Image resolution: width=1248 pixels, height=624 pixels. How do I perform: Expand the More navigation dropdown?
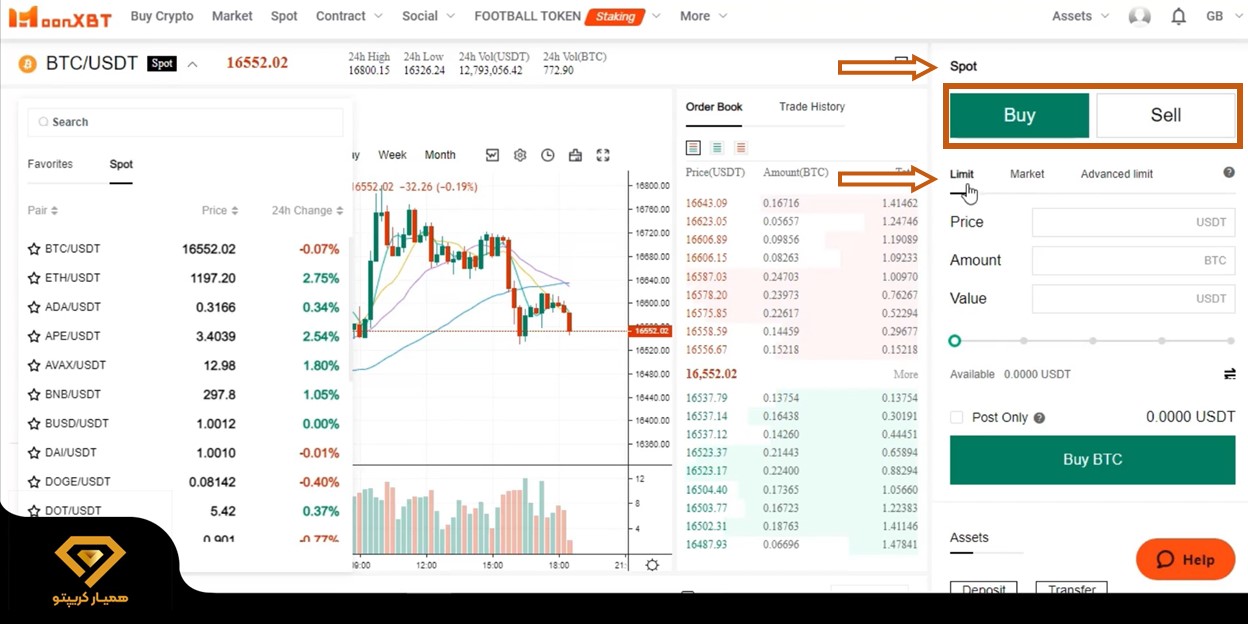coord(702,16)
